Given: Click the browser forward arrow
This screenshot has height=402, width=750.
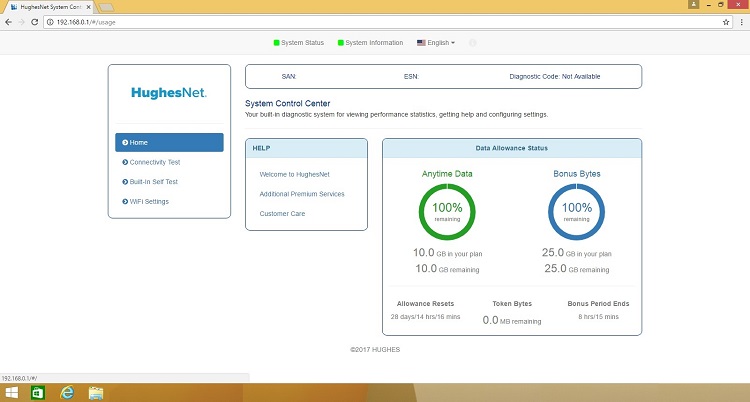Looking at the screenshot, I should coord(22,22).
